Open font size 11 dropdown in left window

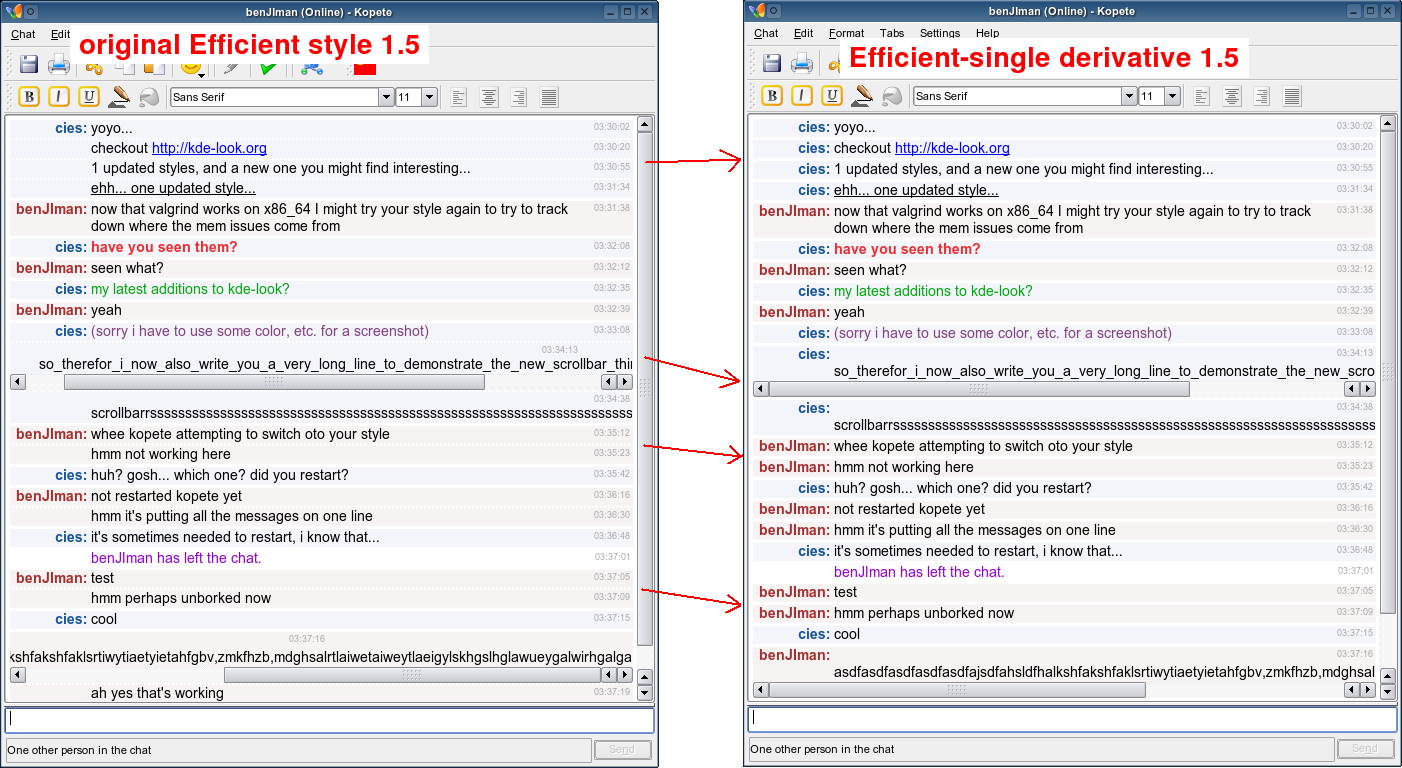(x=429, y=97)
